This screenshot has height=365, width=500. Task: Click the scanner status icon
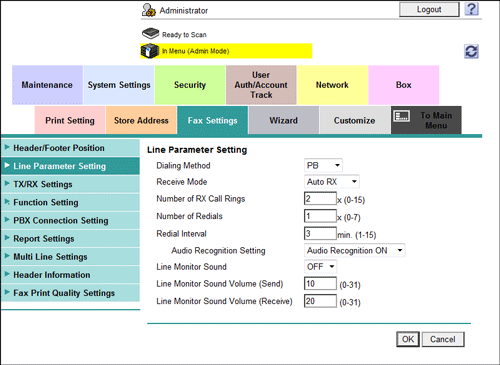tap(150, 34)
